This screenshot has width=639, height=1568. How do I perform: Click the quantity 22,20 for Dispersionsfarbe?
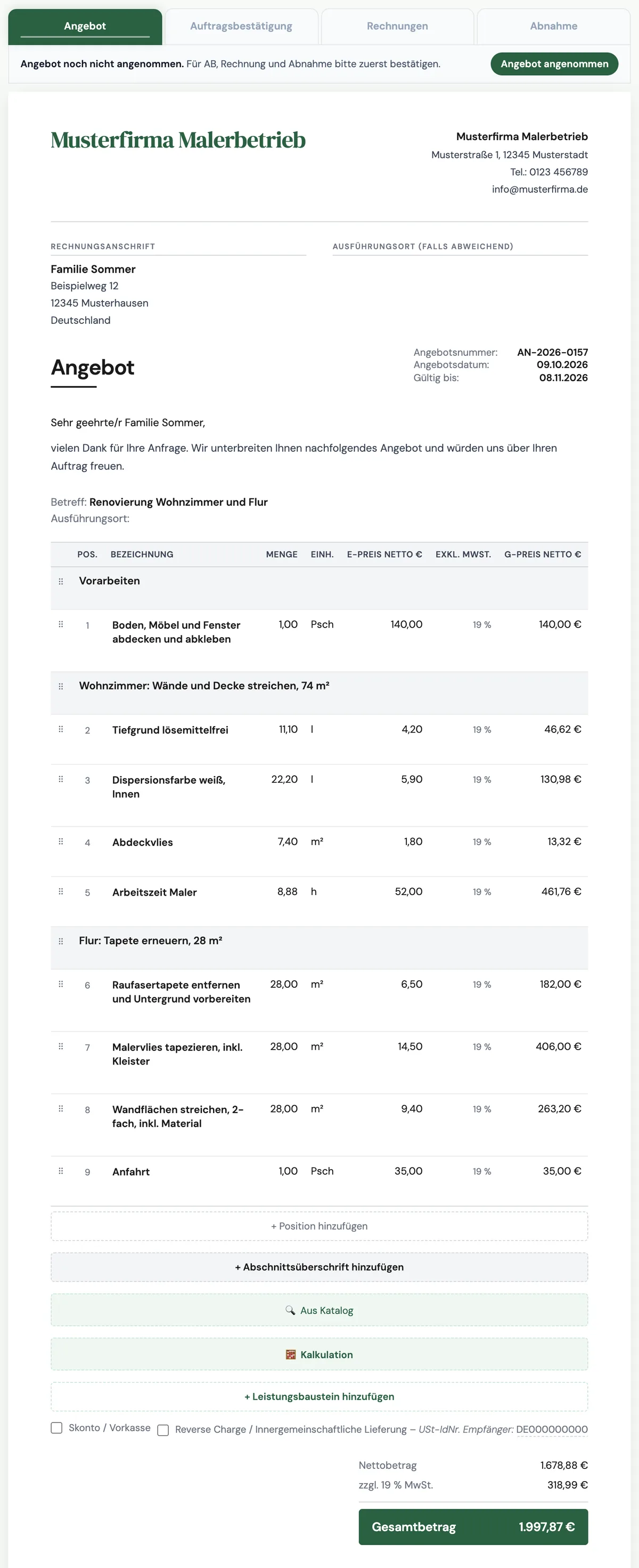click(x=284, y=779)
